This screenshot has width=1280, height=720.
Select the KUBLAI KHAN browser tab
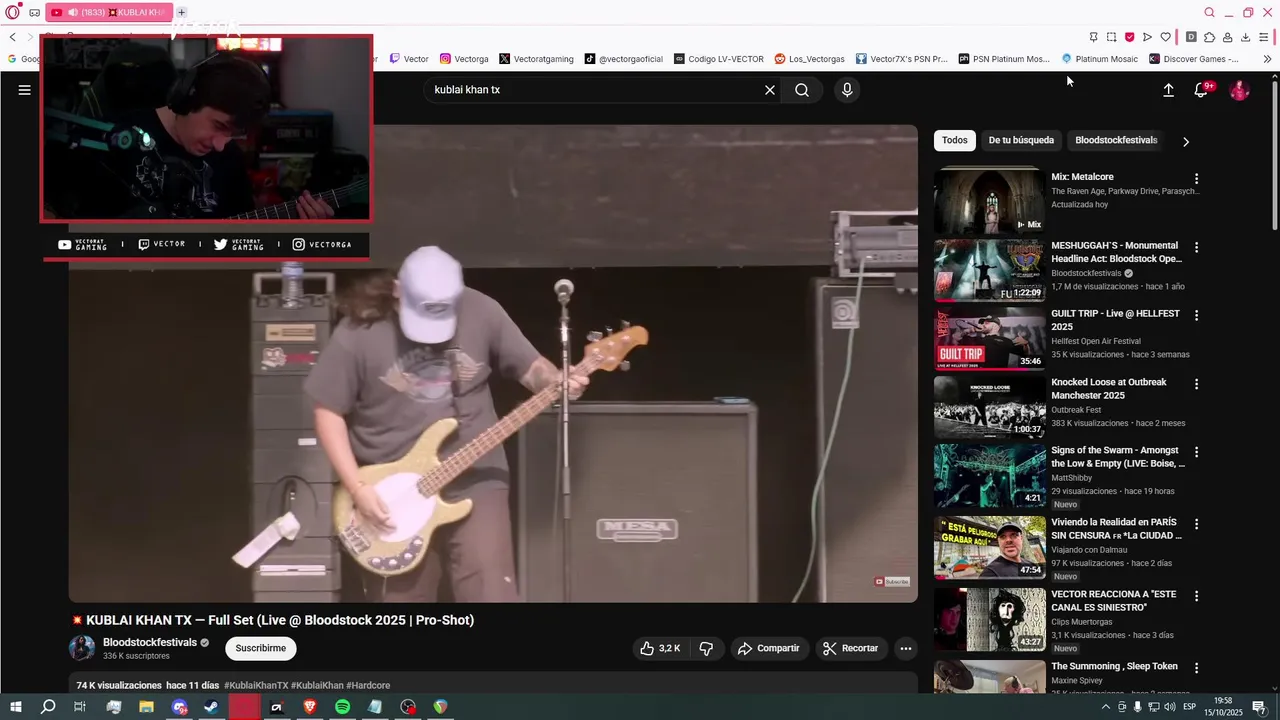pos(108,12)
